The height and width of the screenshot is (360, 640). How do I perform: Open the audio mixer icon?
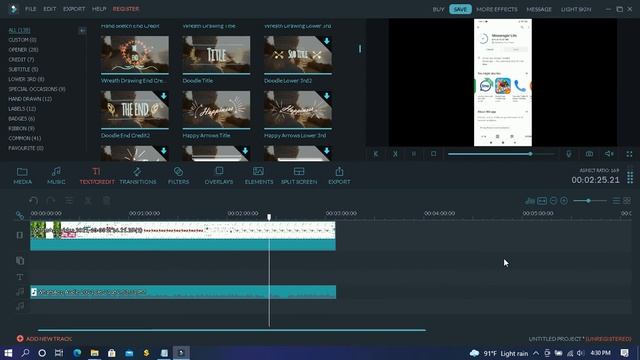click(x=530, y=201)
